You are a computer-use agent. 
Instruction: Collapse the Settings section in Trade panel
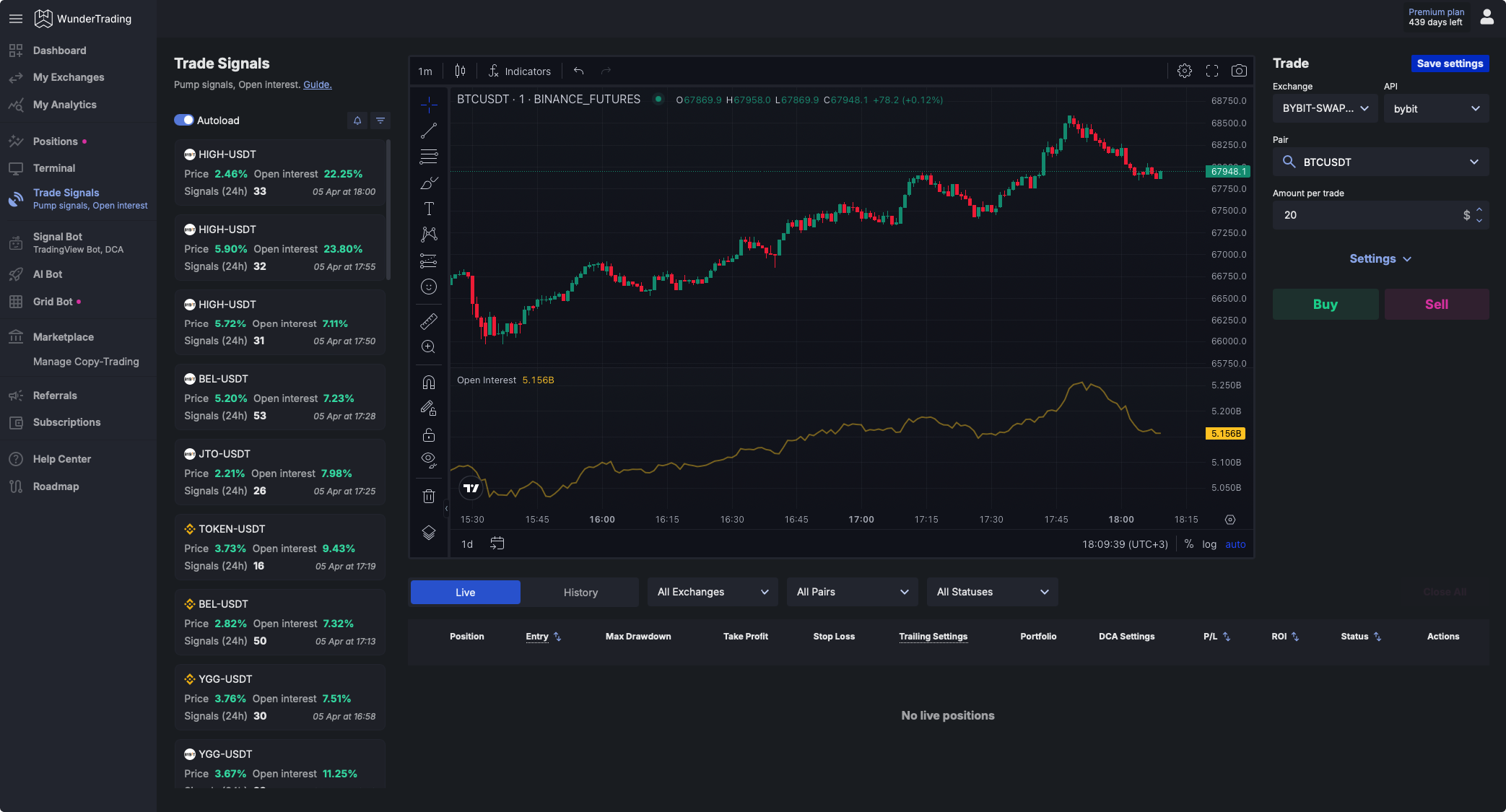point(1380,258)
